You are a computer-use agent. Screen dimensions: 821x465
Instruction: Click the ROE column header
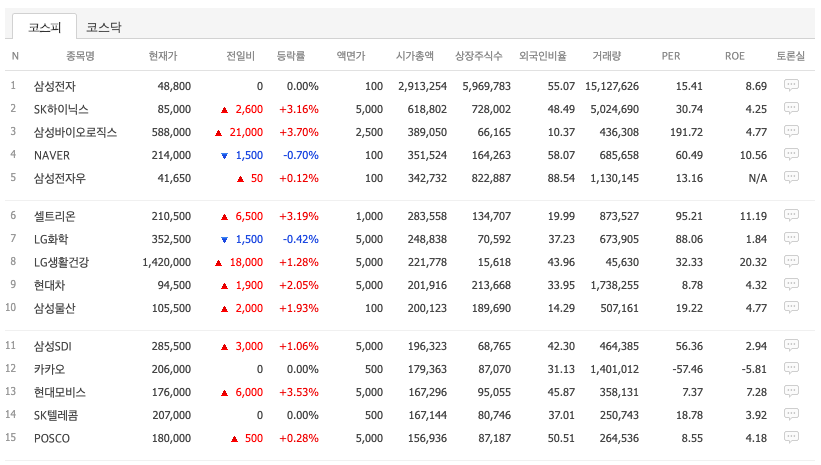click(735, 56)
